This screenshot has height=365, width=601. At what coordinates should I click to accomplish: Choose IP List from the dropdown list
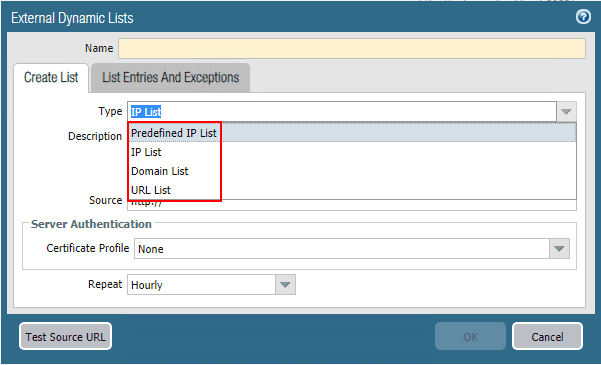(352, 152)
